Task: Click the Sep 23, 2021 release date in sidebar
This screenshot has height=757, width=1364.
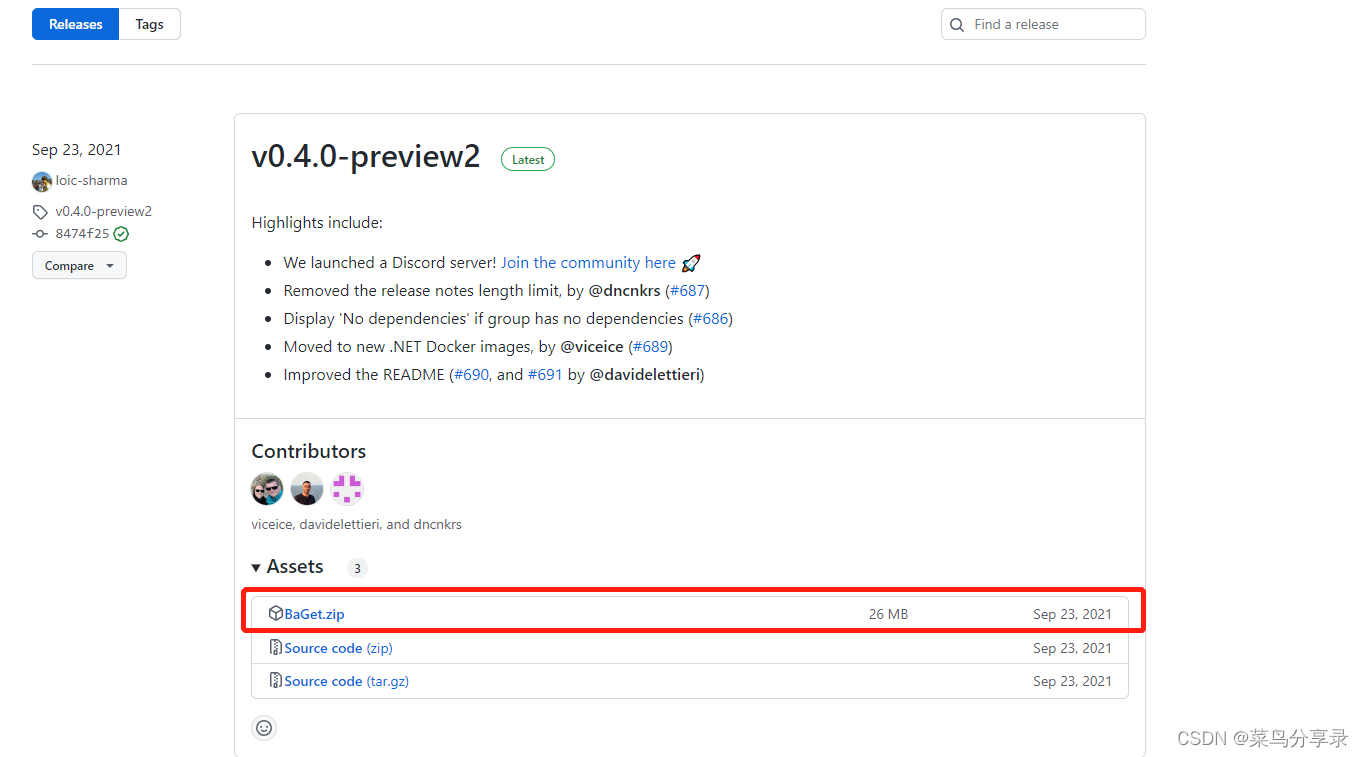Action: tap(76, 150)
